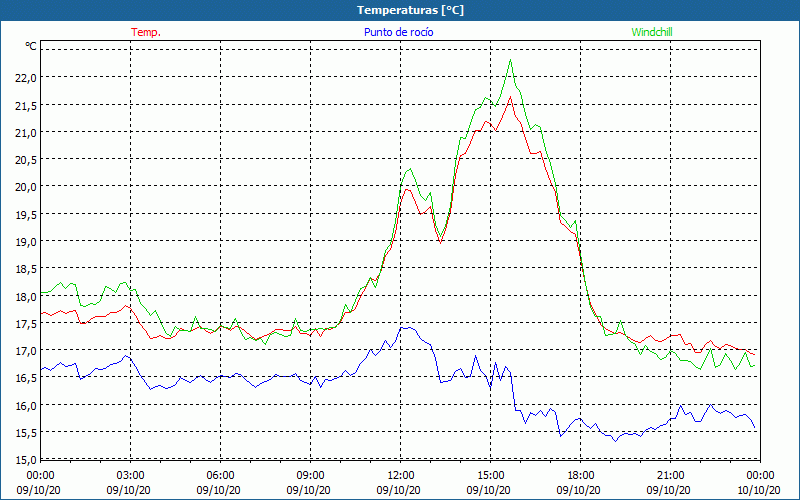
Task: Click the Temperaturas [°C] chart title
Action: (x=410, y=10)
